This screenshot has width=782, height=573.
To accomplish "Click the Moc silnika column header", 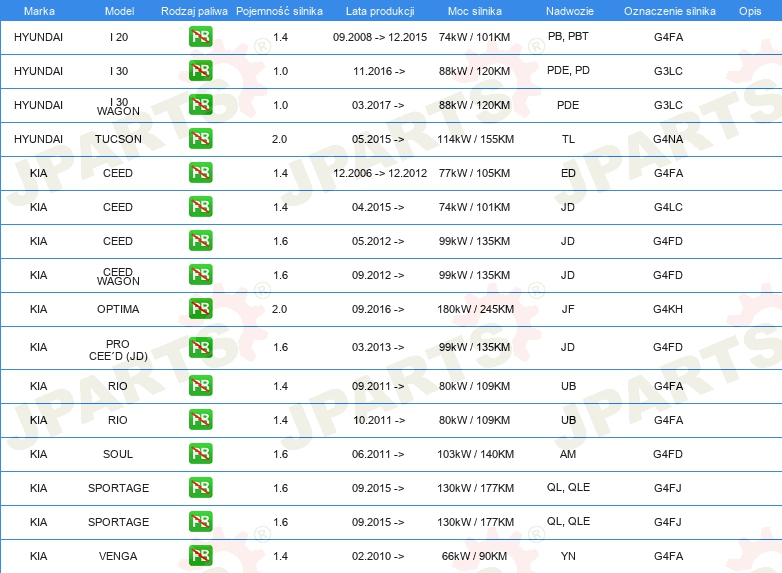I will click(x=475, y=11).
